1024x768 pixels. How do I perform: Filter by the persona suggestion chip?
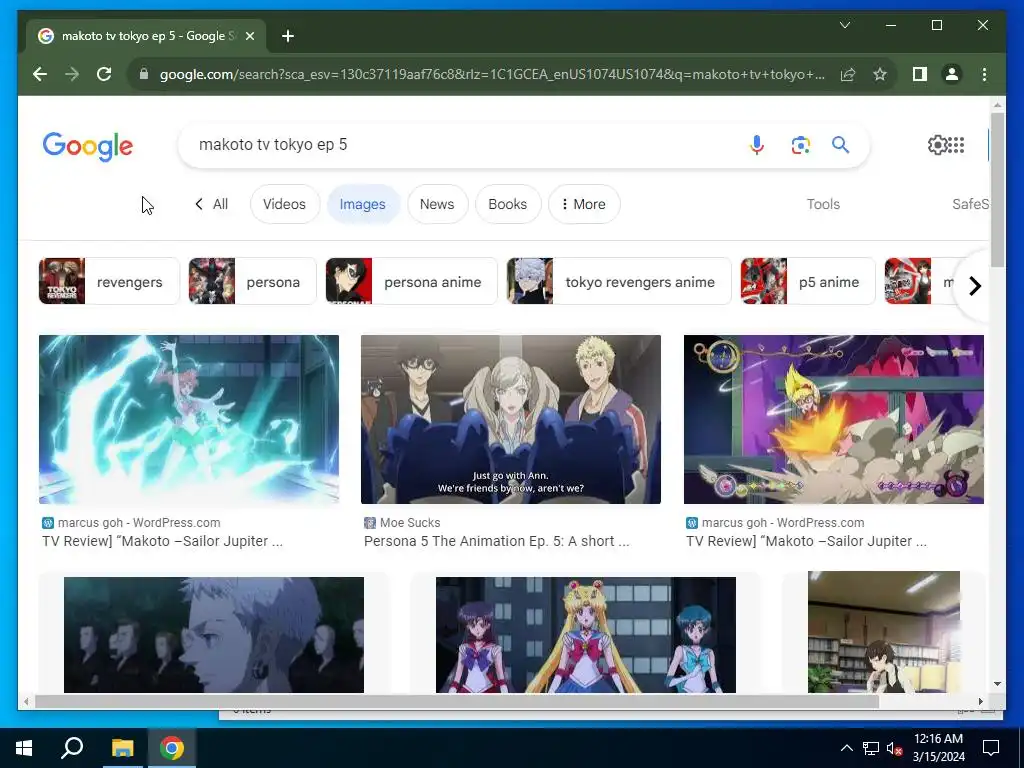pos(252,281)
